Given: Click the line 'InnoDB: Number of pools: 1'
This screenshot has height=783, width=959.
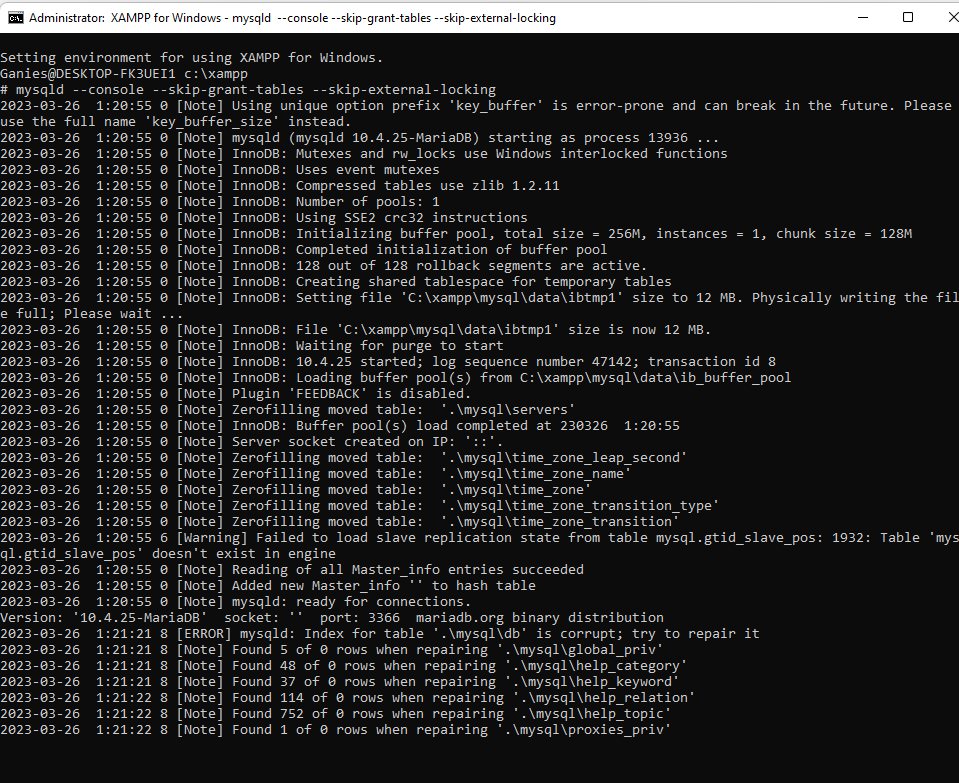Looking at the screenshot, I should 220,201.
